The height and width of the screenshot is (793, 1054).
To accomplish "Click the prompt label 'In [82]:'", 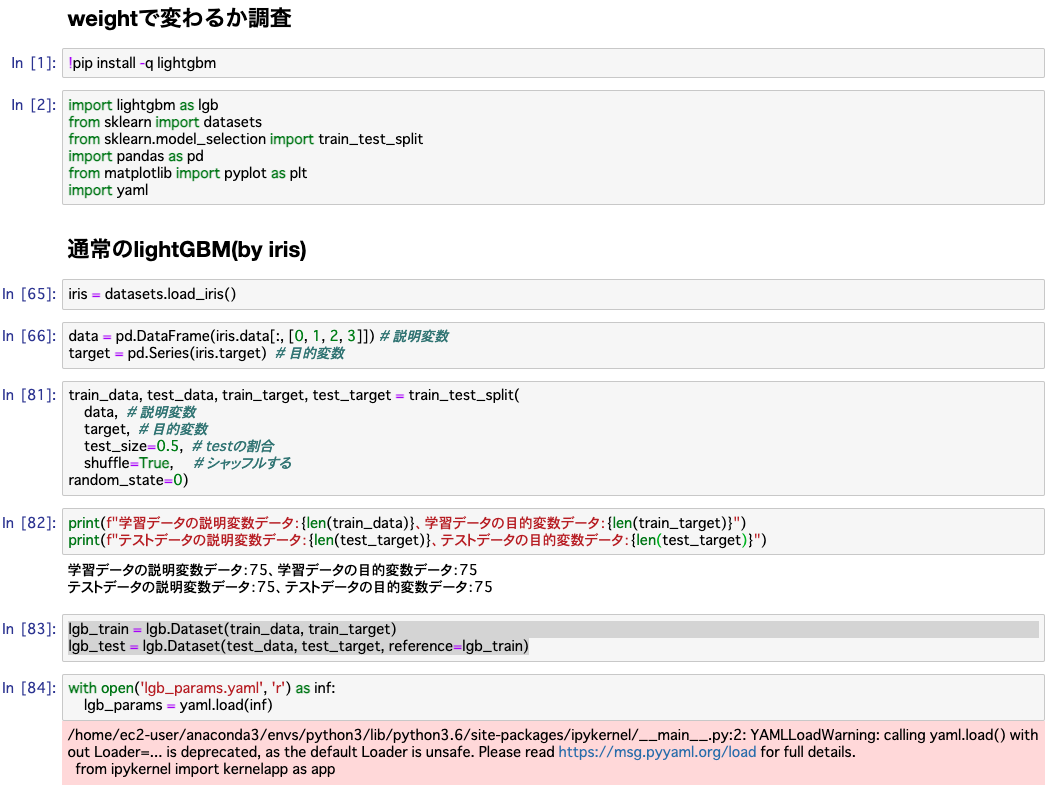I will (30, 522).
